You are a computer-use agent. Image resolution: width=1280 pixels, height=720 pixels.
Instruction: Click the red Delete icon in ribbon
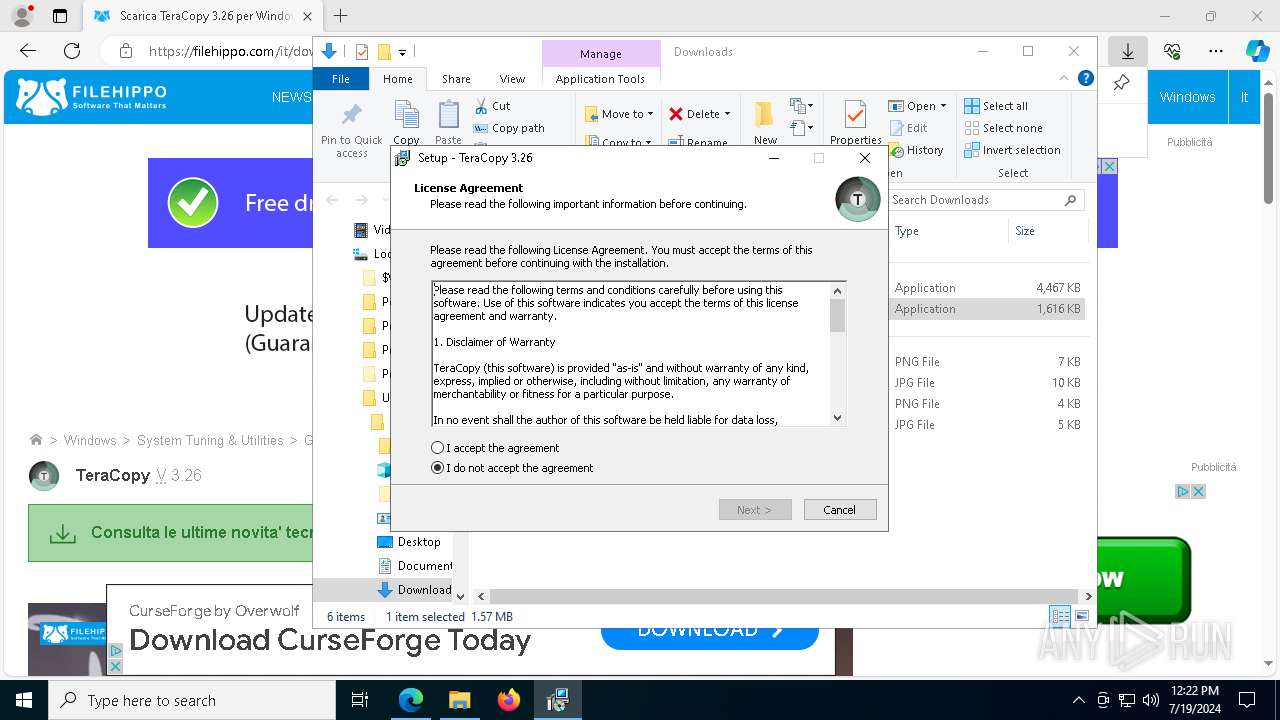(x=676, y=114)
